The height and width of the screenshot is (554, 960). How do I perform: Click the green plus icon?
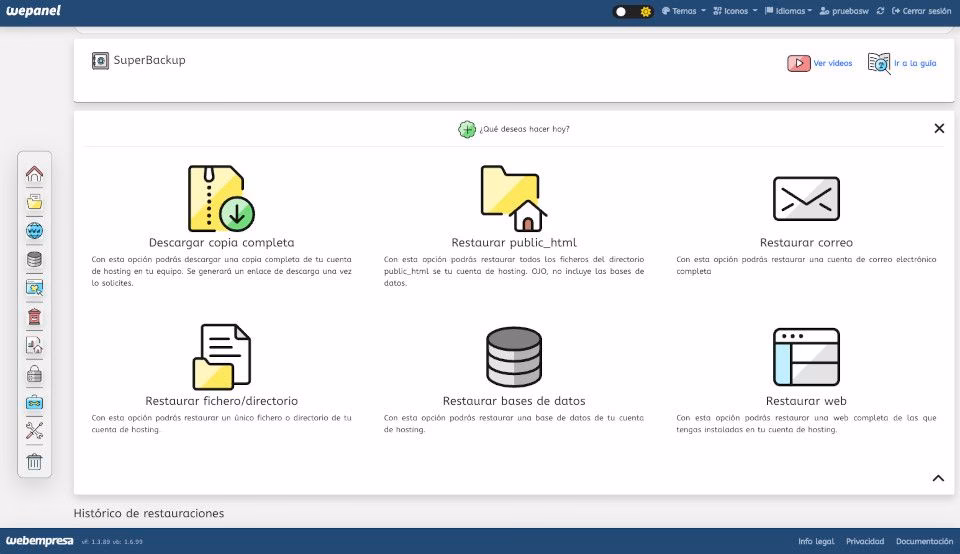tap(467, 129)
